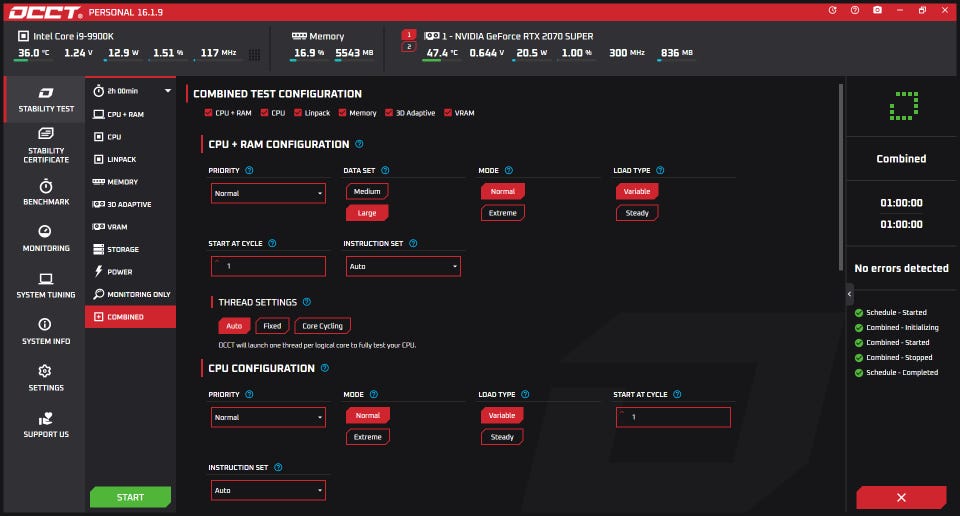960x516 pixels.
Task: Select Auto thread setting
Action: tap(234, 326)
